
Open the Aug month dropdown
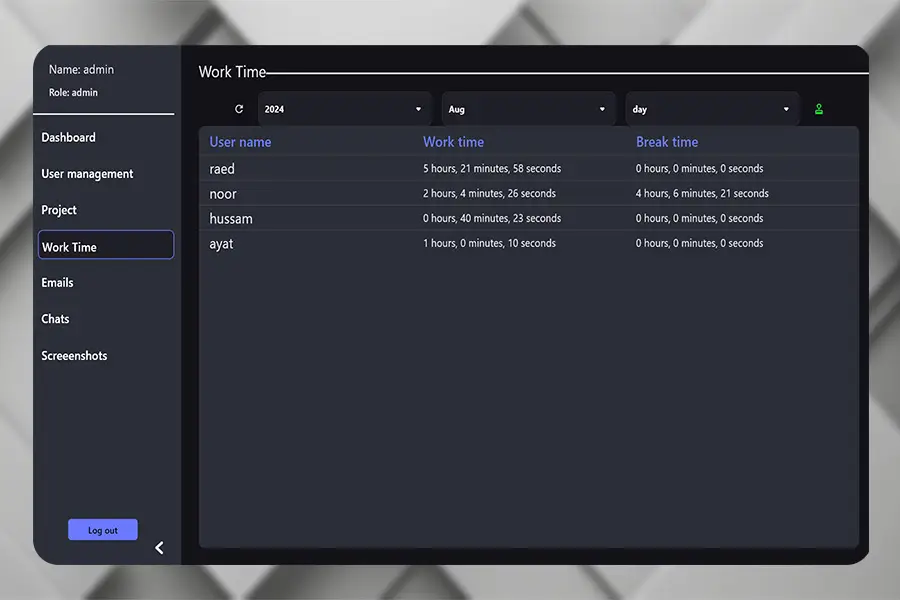tap(528, 109)
